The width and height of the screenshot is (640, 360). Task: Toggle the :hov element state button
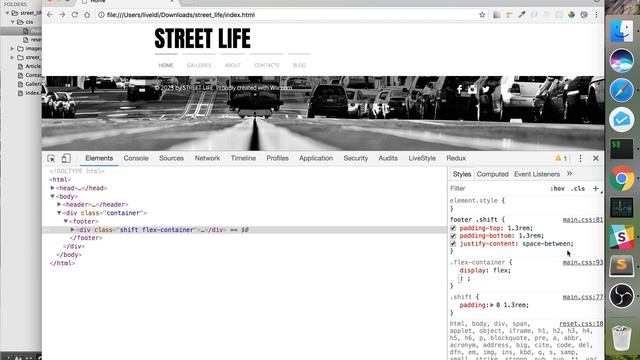pos(558,189)
